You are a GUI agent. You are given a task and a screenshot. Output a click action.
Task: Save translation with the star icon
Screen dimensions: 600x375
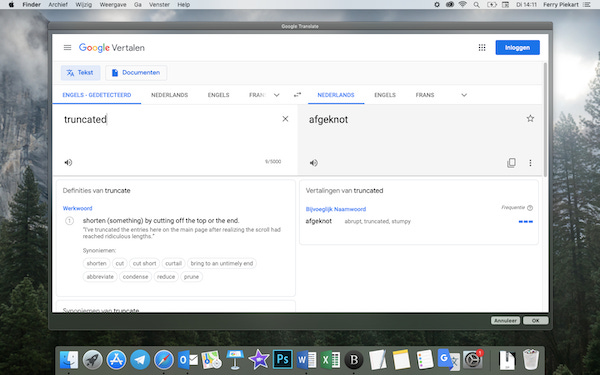click(x=530, y=118)
